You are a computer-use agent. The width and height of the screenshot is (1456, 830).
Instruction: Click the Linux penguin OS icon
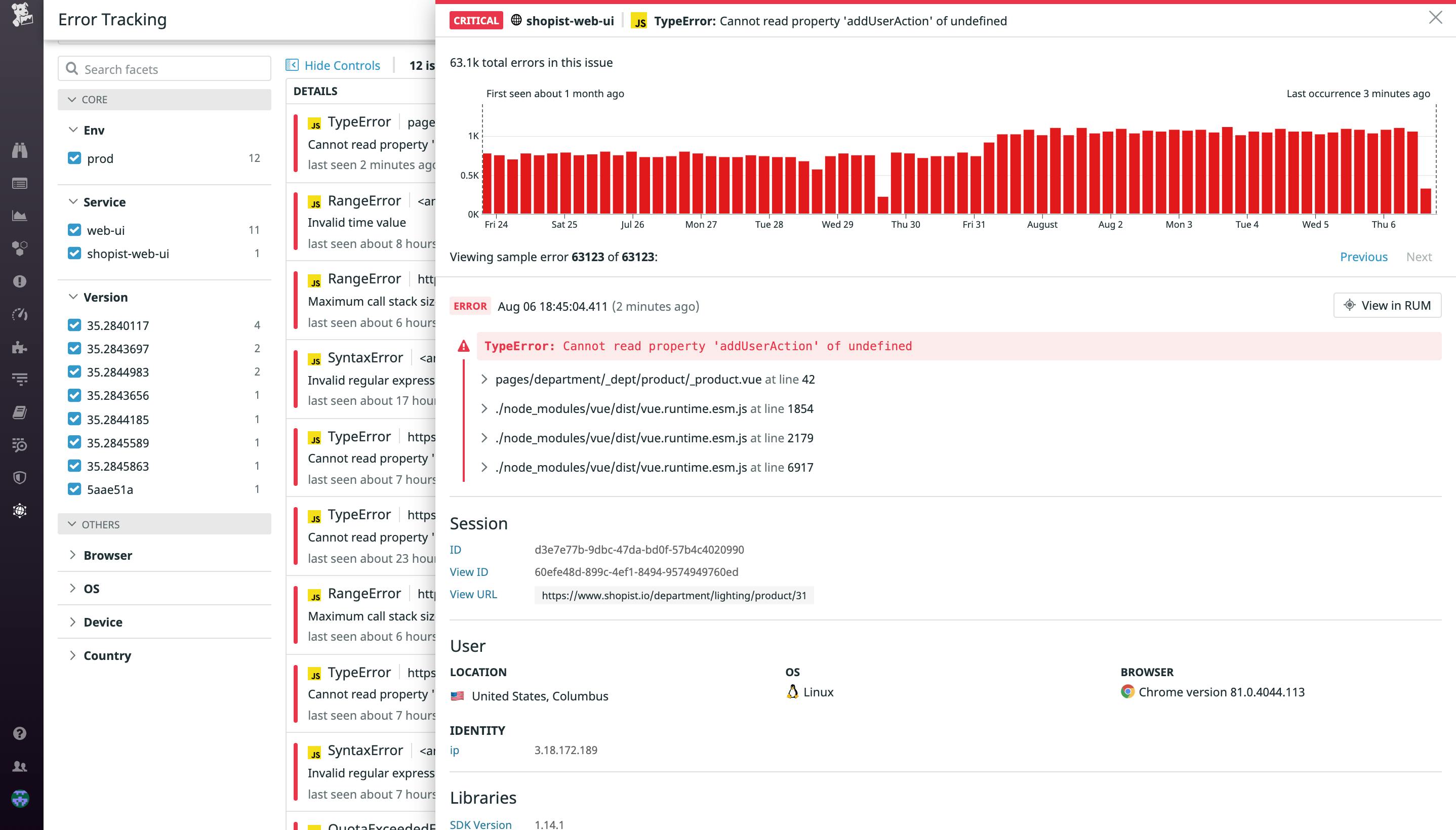point(792,691)
